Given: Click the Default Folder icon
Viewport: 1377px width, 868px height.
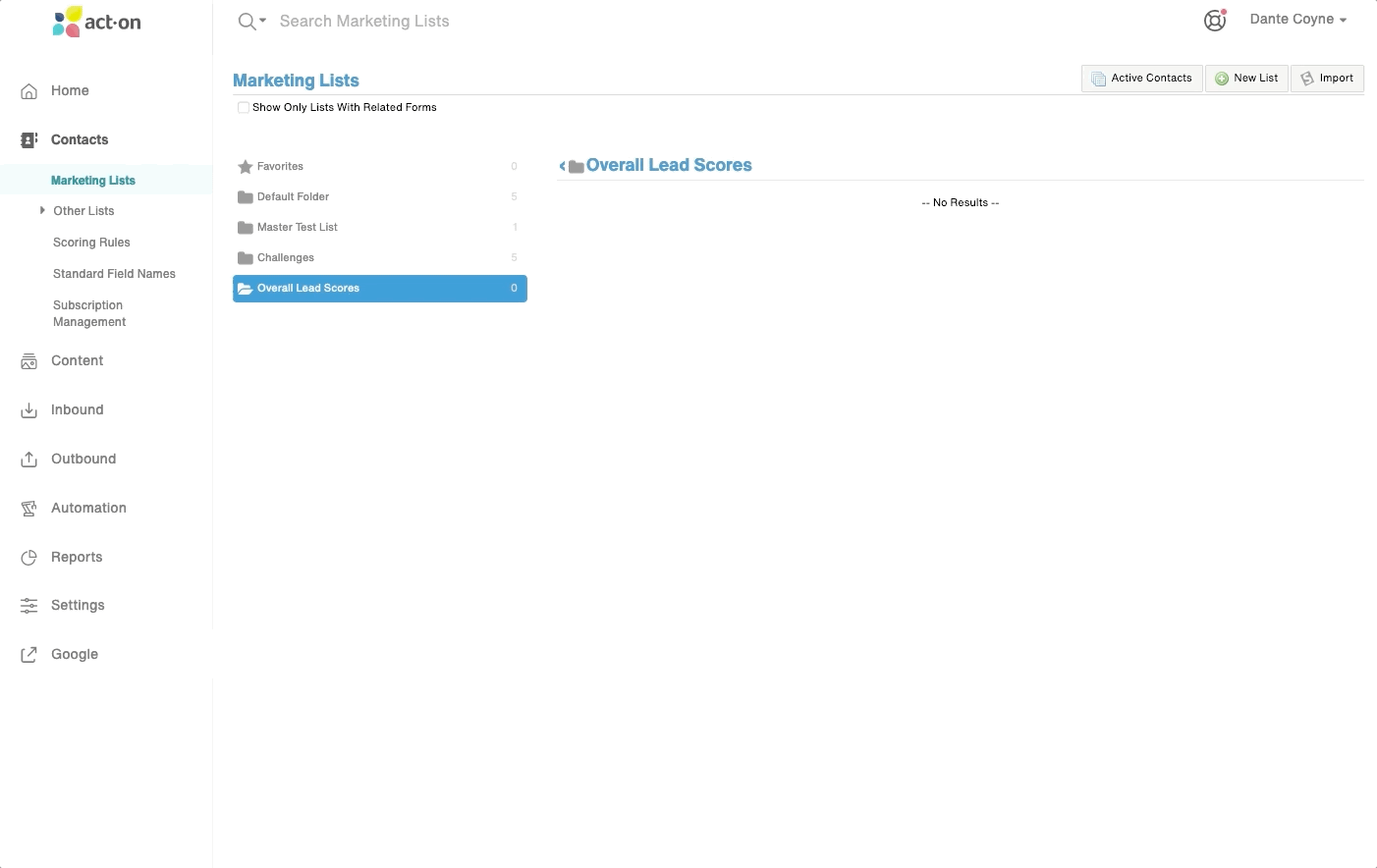Looking at the screenshot, I should click(246, 197).
